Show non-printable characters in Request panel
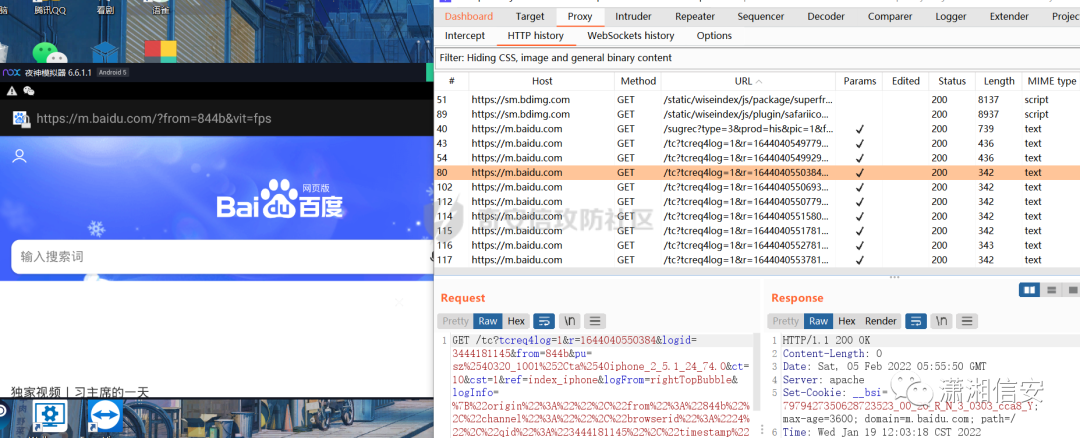Viewport: 1080px width, 438px height. 570,321
